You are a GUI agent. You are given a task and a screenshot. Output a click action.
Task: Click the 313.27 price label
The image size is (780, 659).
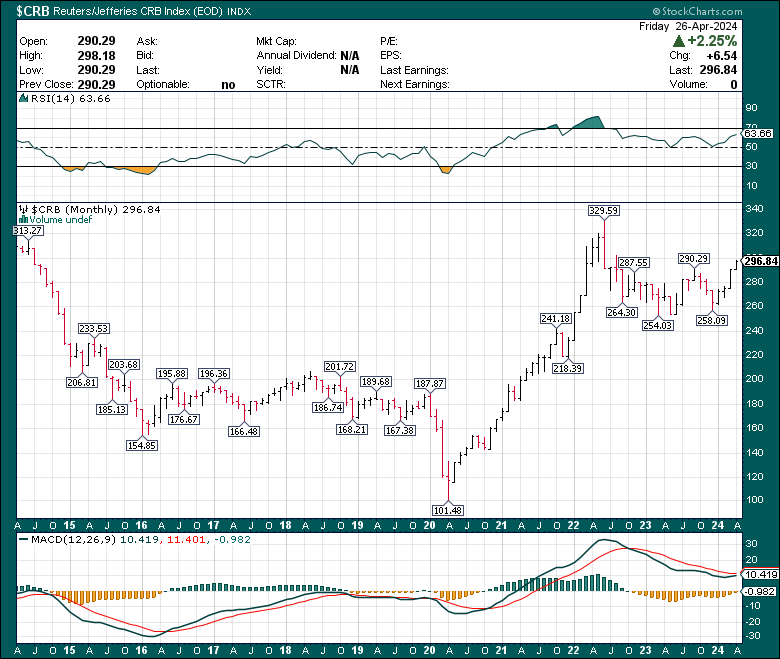pos(28,231)
